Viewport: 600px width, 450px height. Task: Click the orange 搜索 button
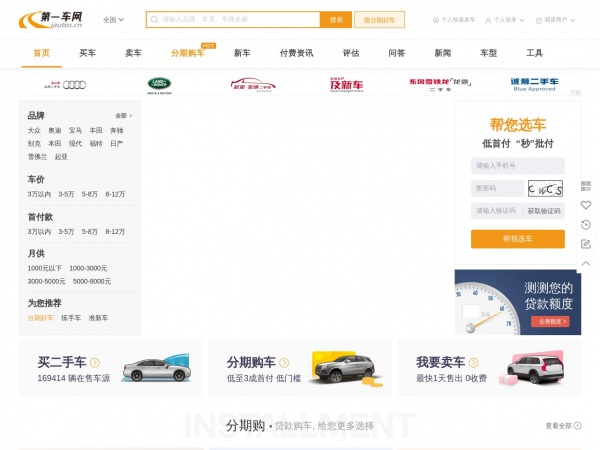pos(336,20)
